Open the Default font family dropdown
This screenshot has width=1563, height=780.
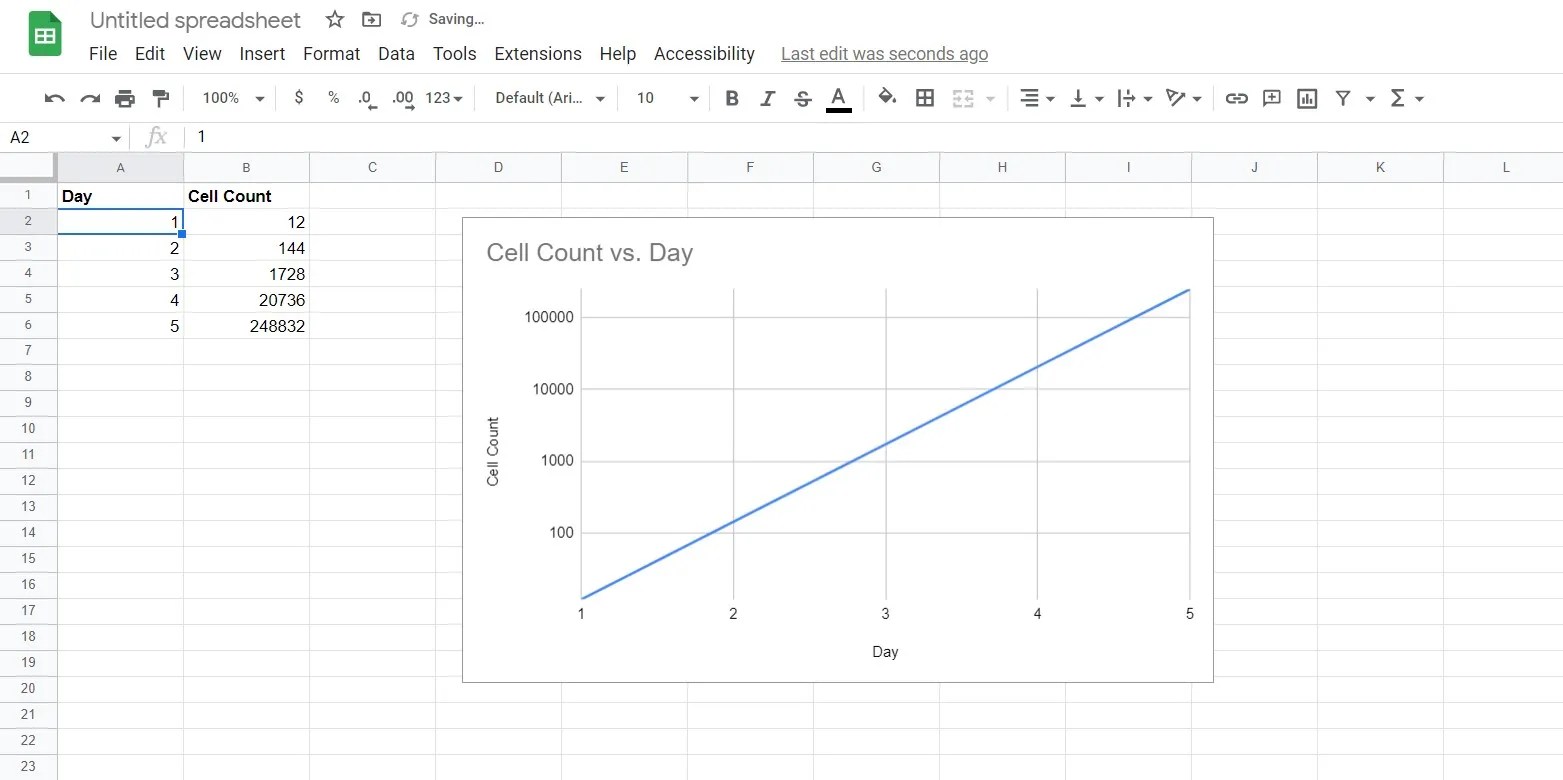coord(546,98)
